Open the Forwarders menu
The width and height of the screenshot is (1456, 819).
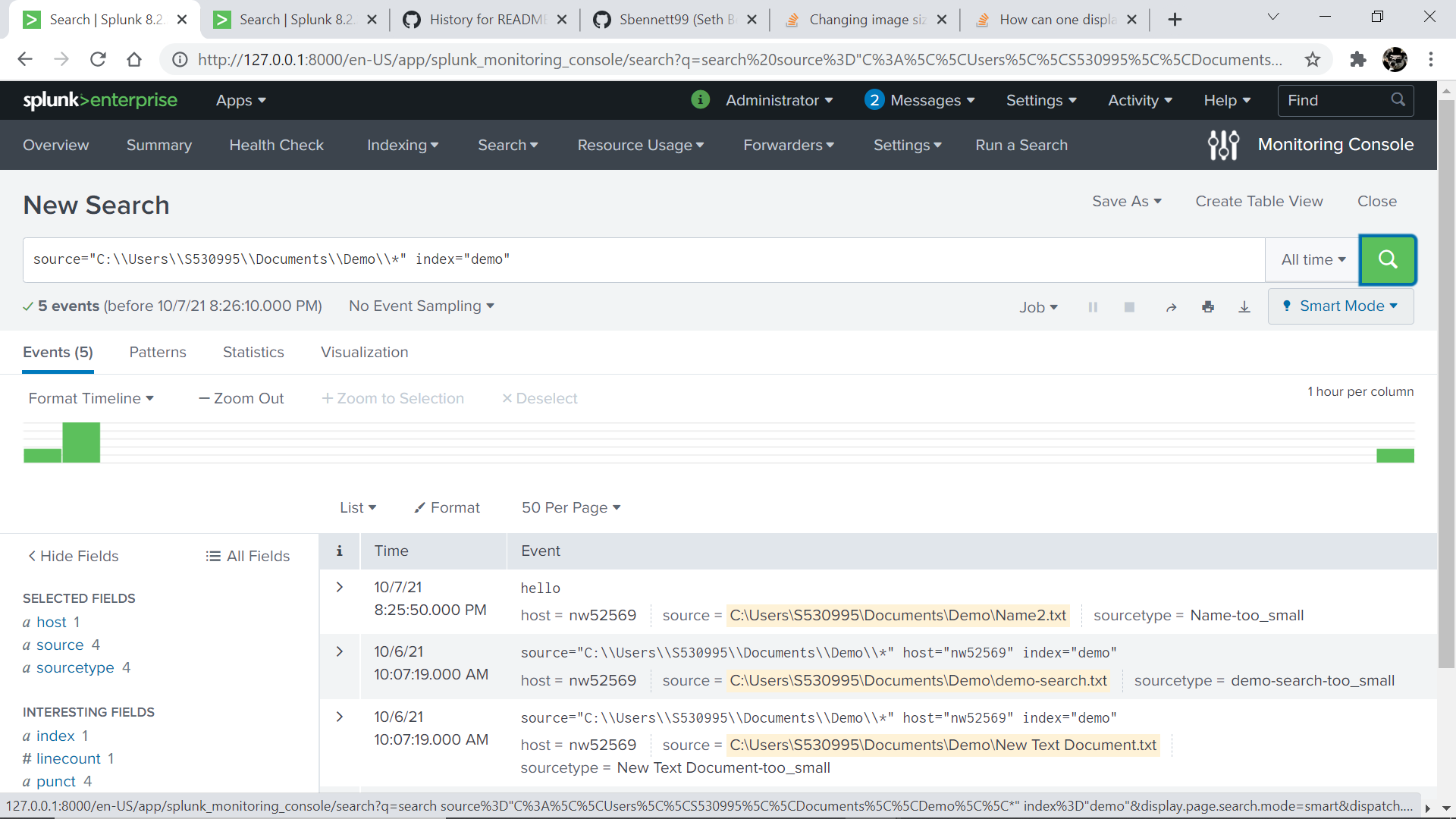789,145
